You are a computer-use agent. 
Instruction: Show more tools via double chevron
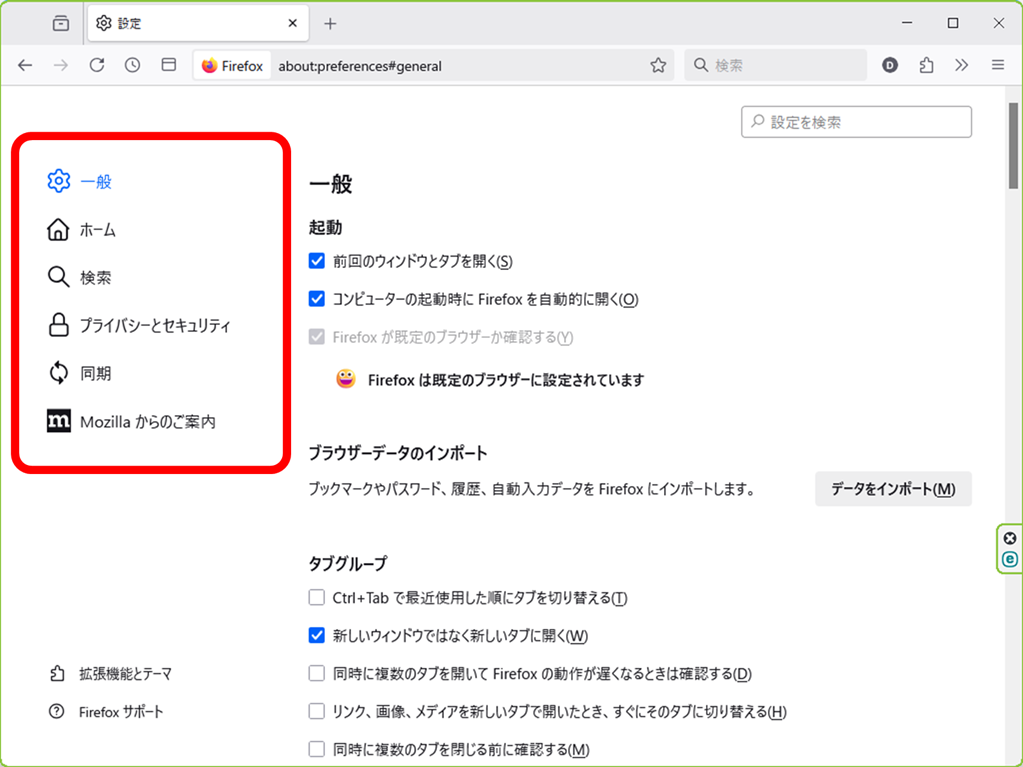tap(962, 65)
